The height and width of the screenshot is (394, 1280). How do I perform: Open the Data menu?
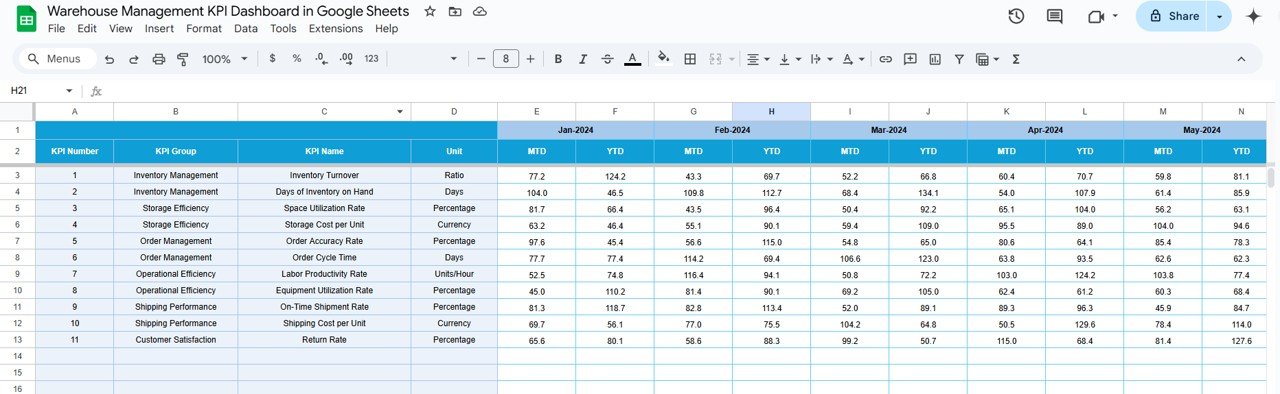click(x=246, y=29)
